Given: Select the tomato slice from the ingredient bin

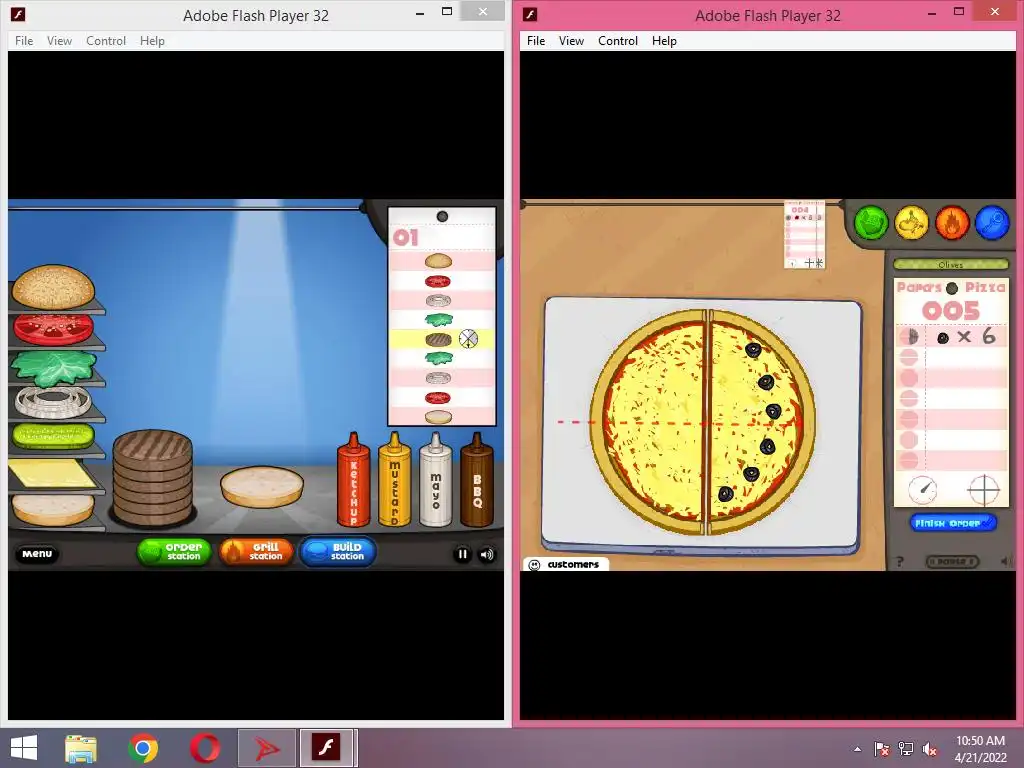Looking at the screenshot, I should [x=53, y=328].
